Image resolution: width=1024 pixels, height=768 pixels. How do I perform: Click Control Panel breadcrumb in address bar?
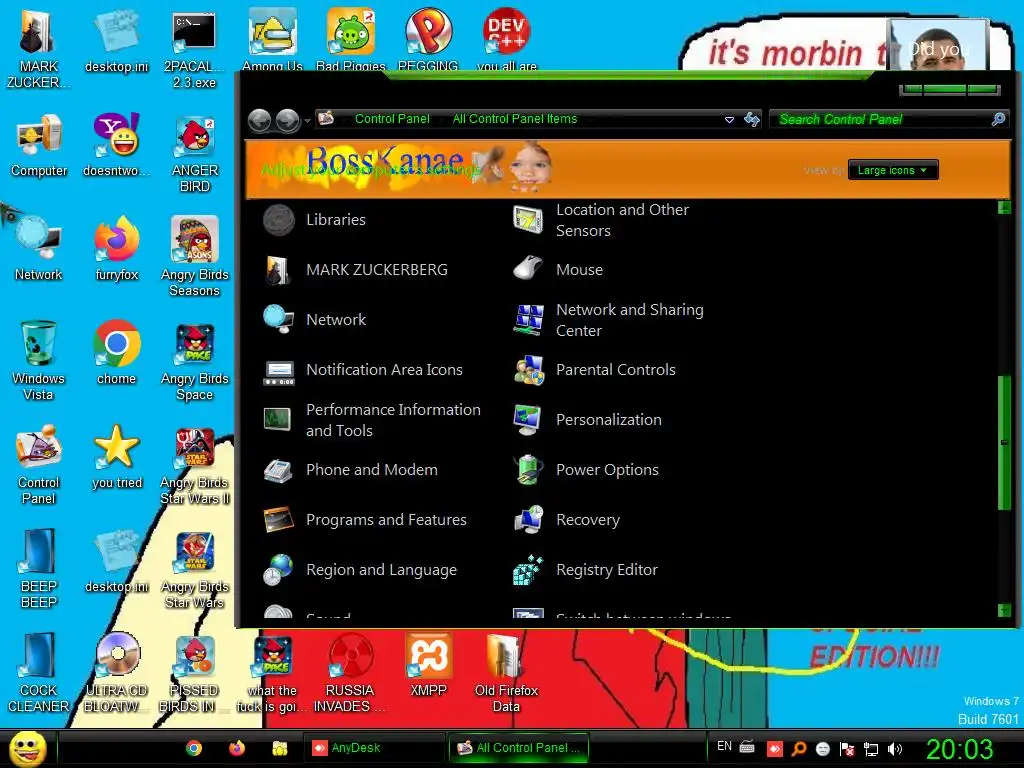tap(392, 119)
